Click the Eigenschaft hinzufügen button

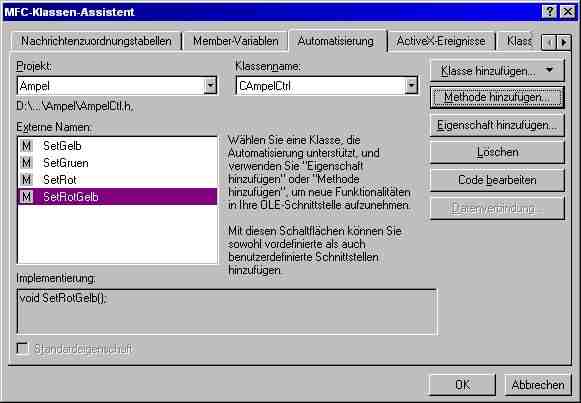tap(497, 125)
